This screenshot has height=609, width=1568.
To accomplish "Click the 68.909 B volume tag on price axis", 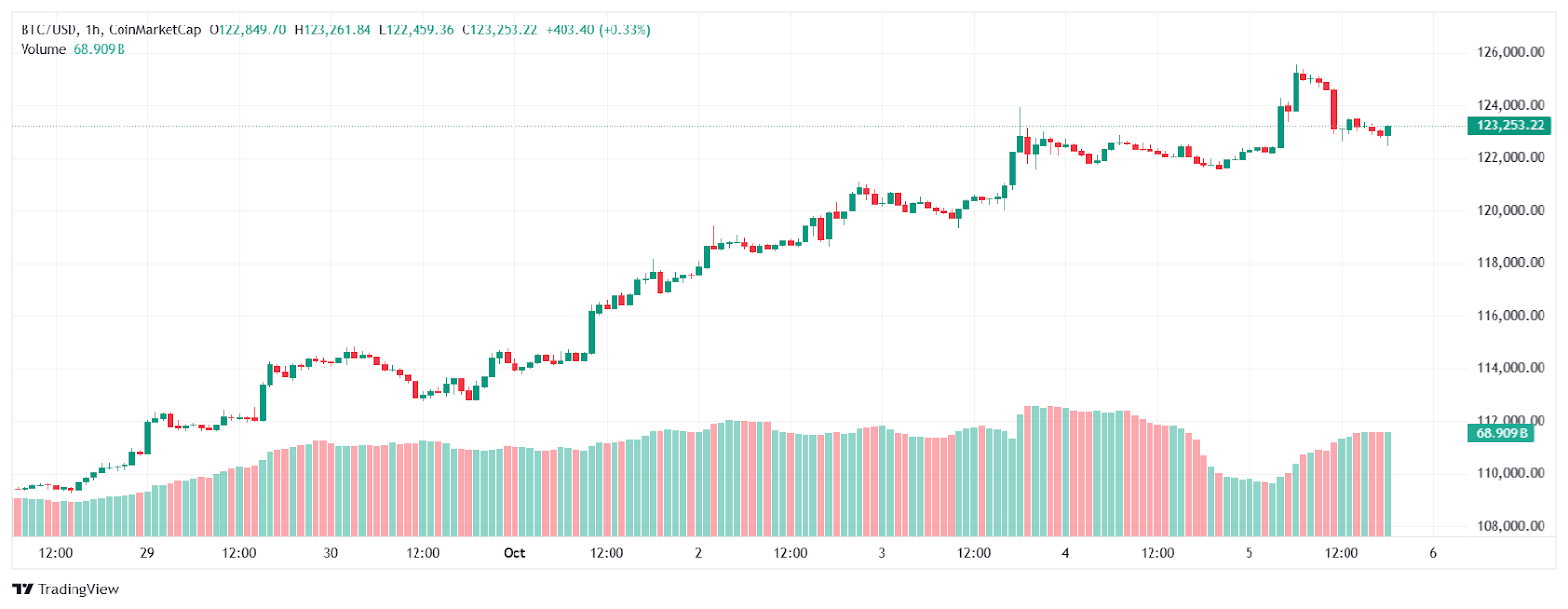I will pyautogui.click(x=1501, y=433).
